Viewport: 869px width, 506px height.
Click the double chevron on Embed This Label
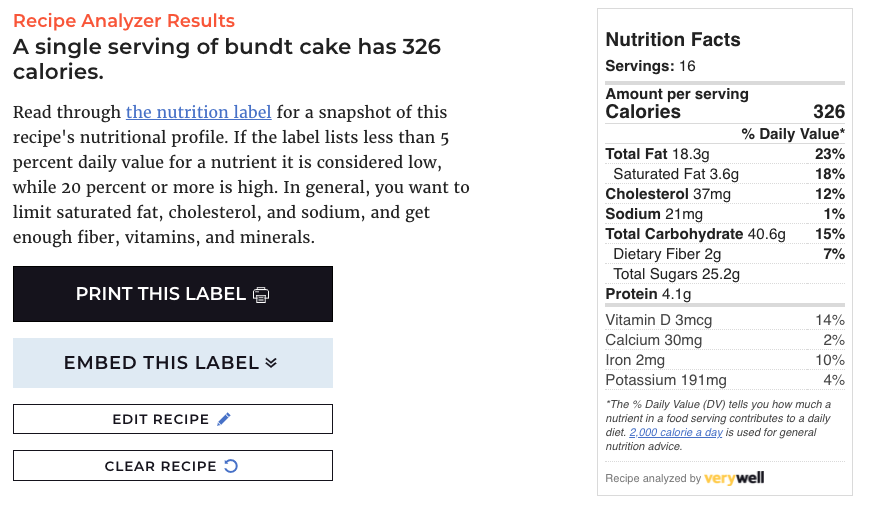coord(271,363)
